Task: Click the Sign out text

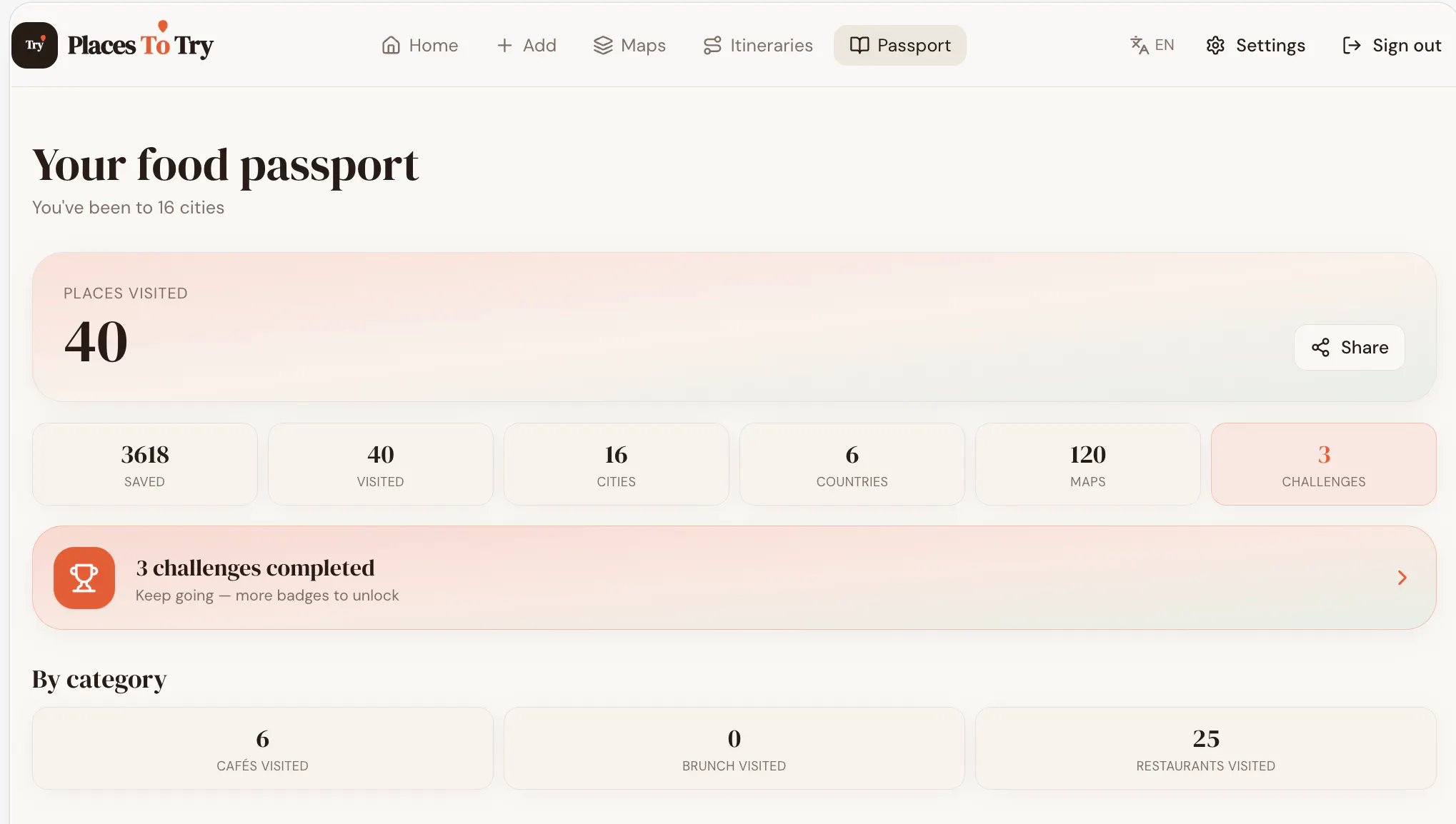Action: click(1407, 45)
